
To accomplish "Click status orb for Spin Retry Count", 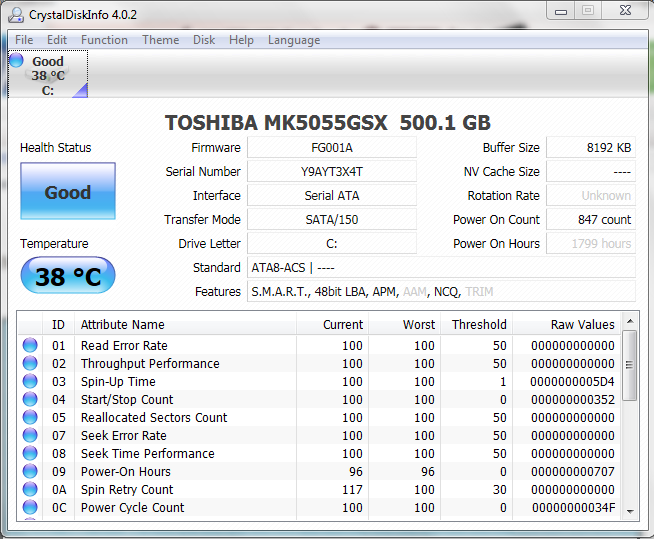I will [x=30, y=489].
